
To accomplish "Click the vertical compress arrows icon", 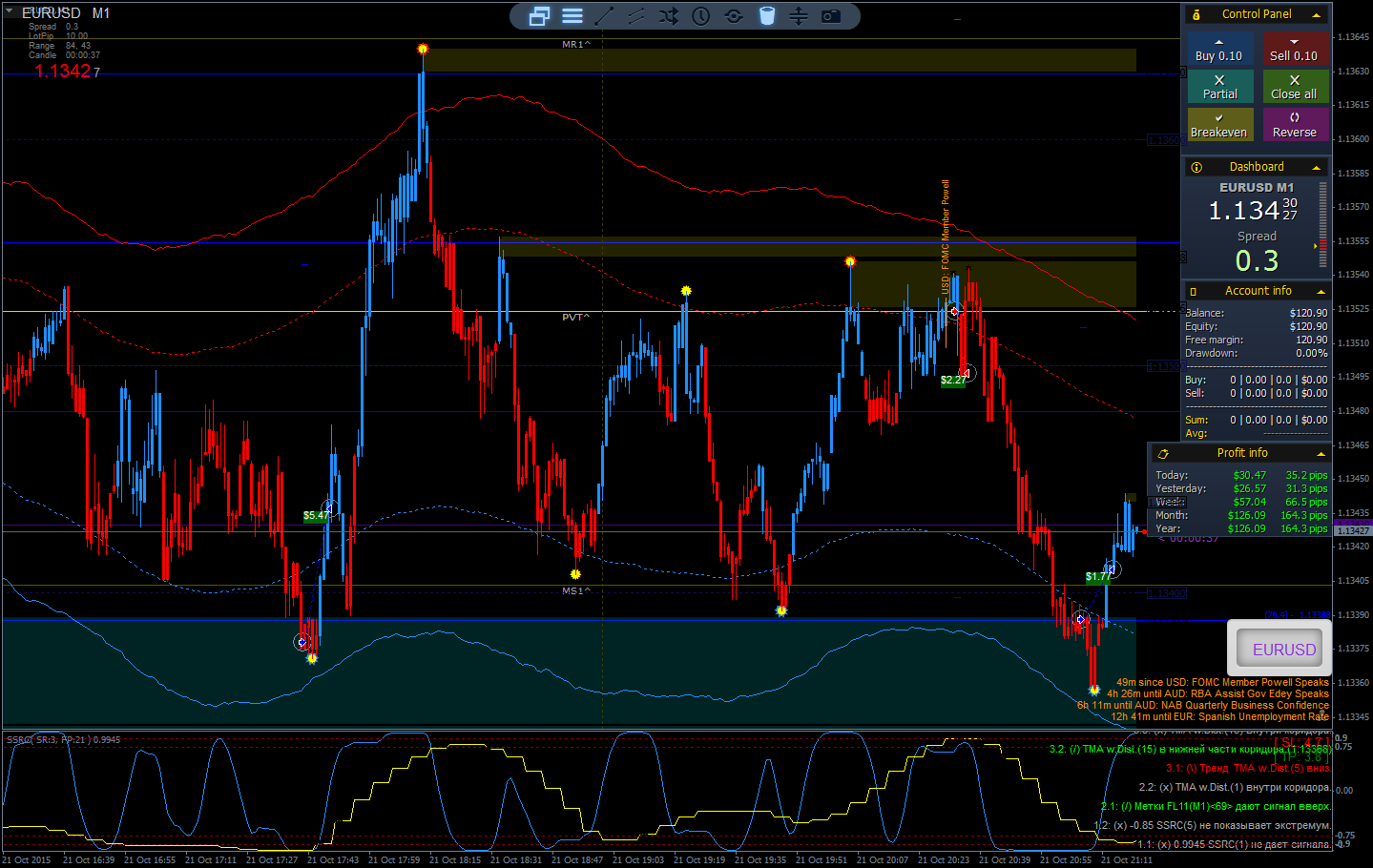I will pos(799,16).
